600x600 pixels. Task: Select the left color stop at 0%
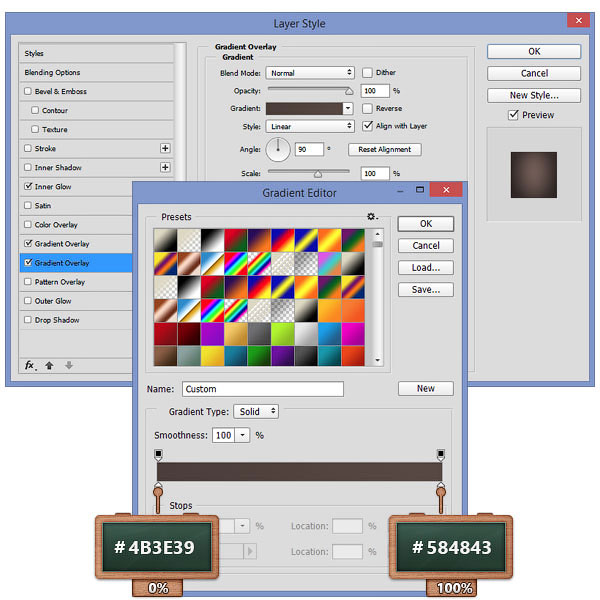click(x=158, y=490)
